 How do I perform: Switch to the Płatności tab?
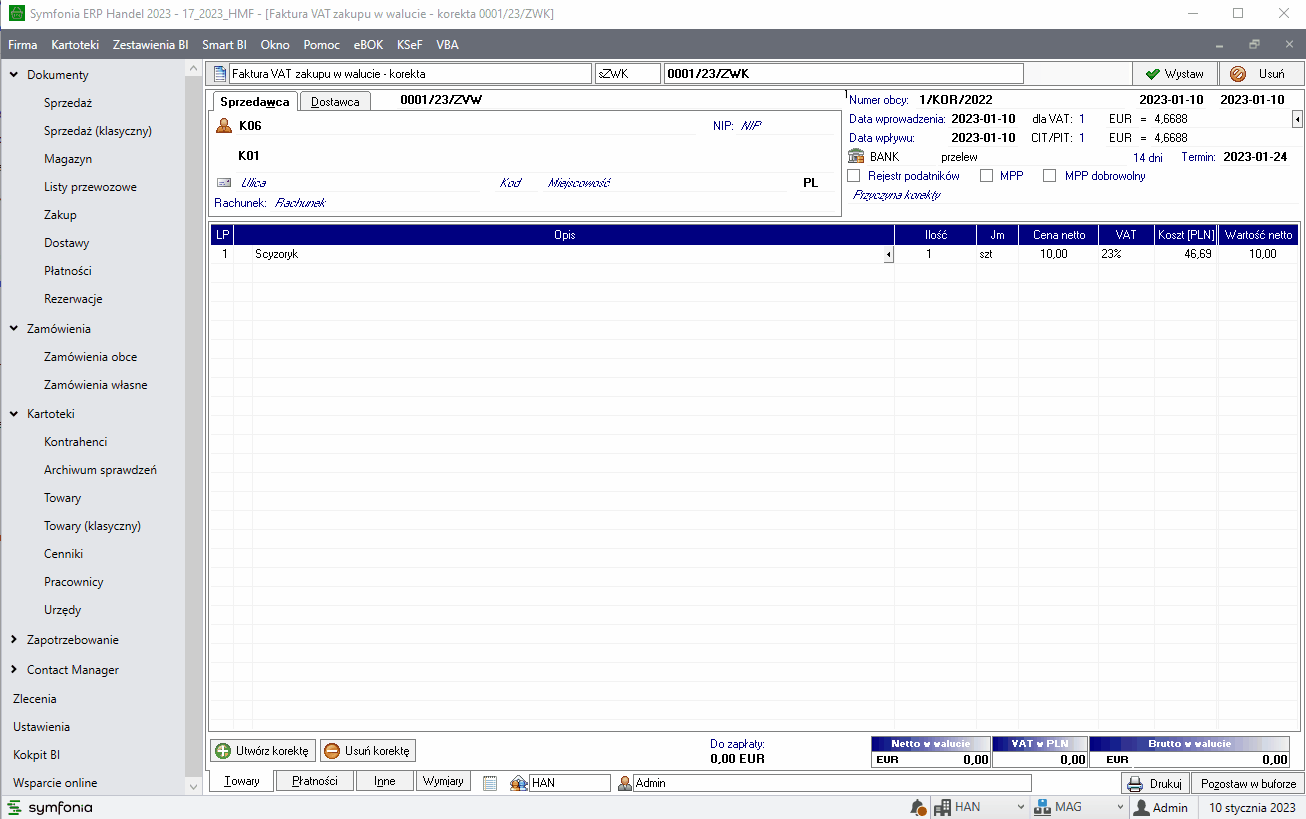pos(314,782)
